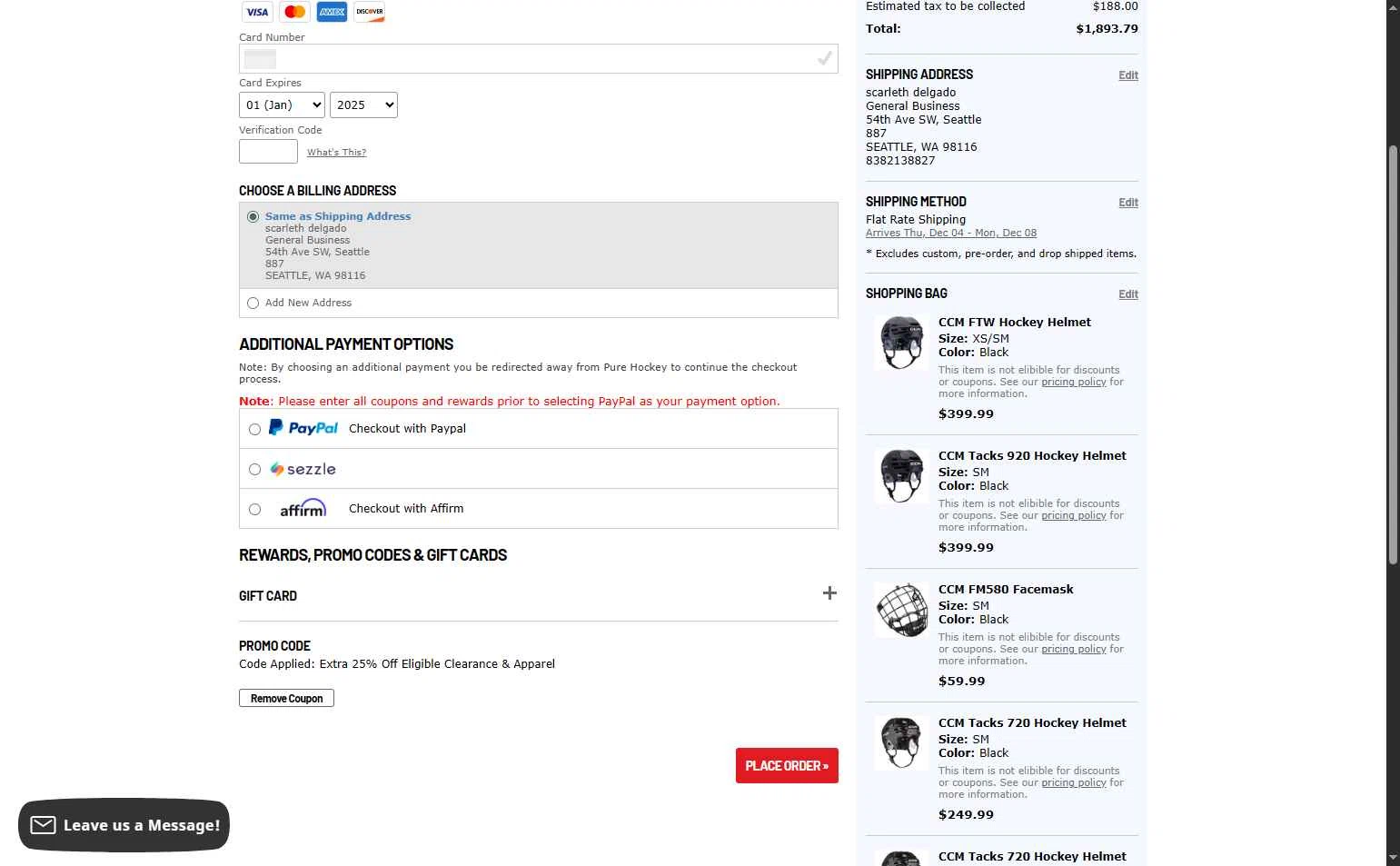Click the FTW helmet price $399.99
1400x866 pixels.
coord(966,413)
